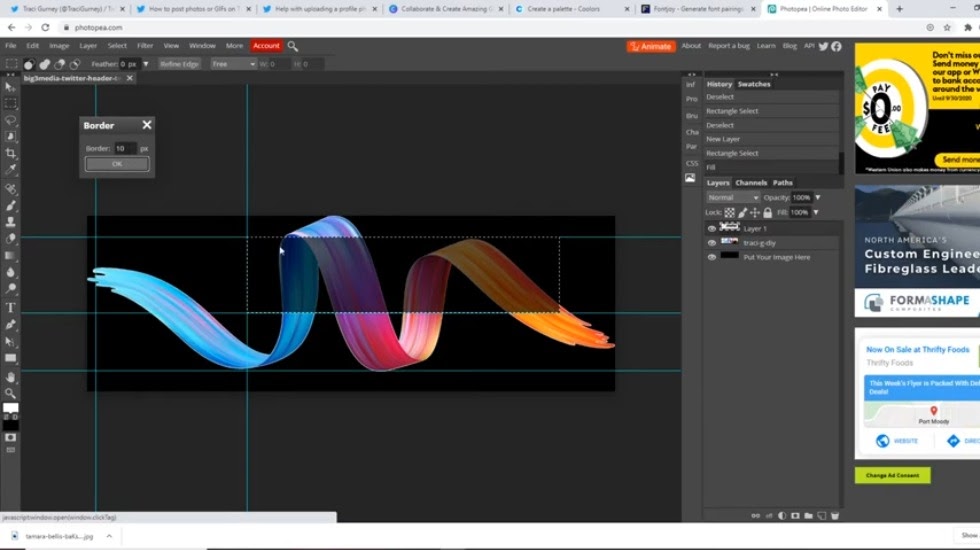
Task: Hide Put Your Image Here layer
Action: [712, 258]
